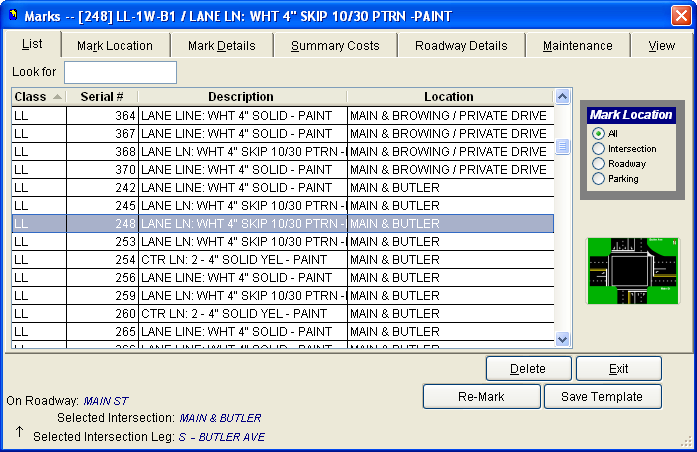Select row with serial 259
The height and width of the screenshot is (452, 697).
coord(283,296)
